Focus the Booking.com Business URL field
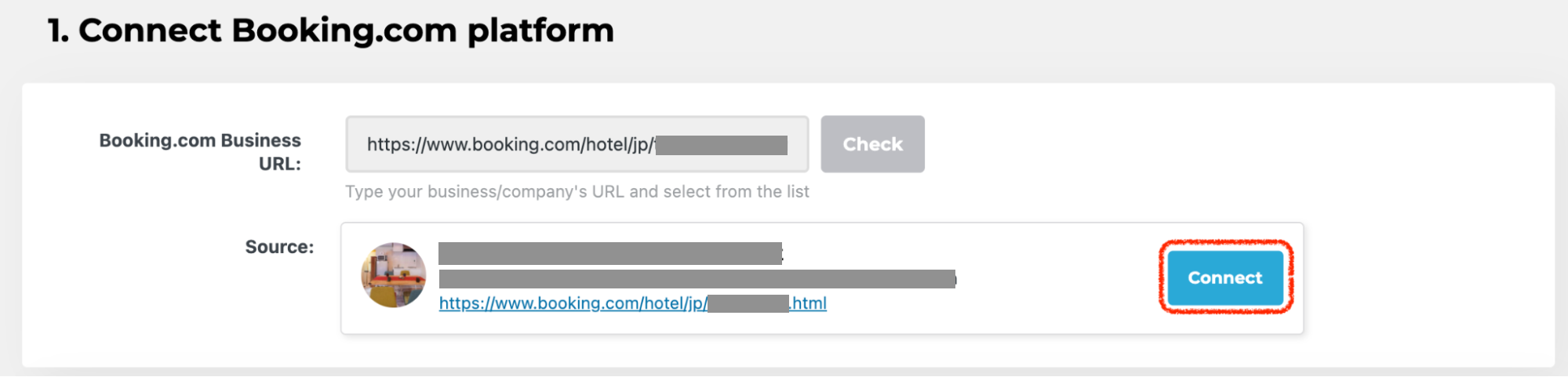 (577, 144)
